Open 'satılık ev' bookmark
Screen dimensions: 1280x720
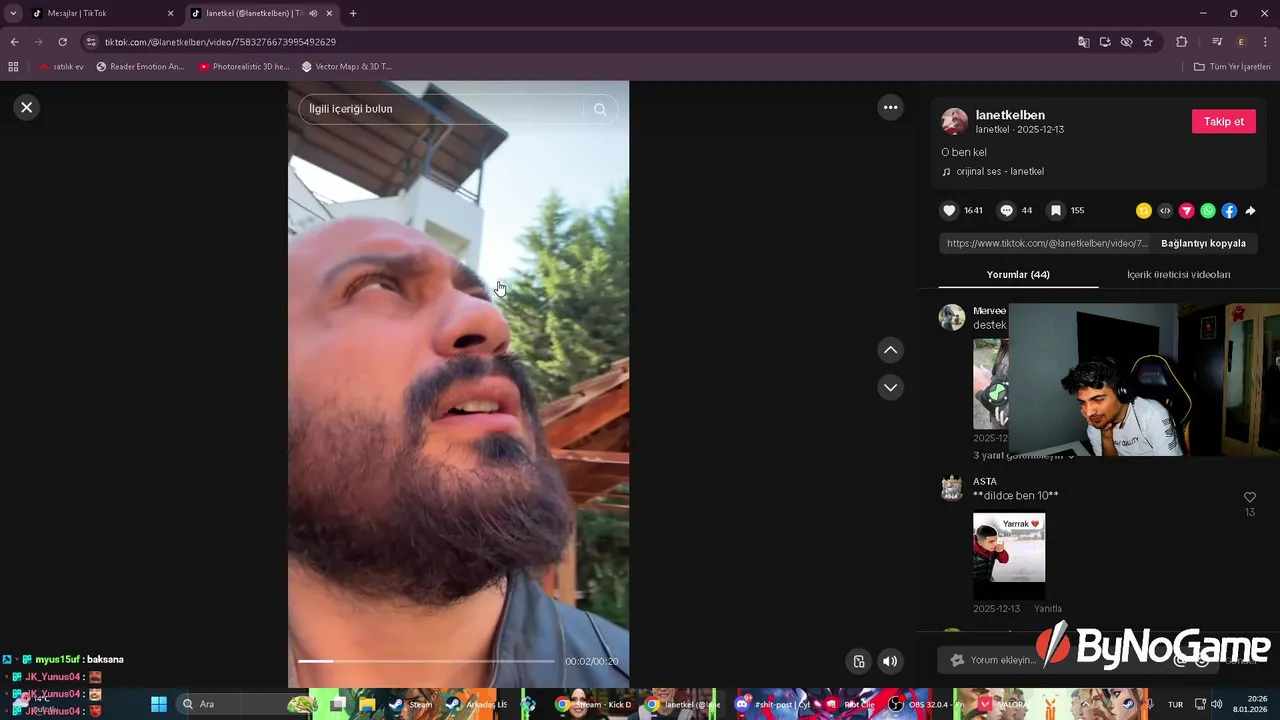61,66
